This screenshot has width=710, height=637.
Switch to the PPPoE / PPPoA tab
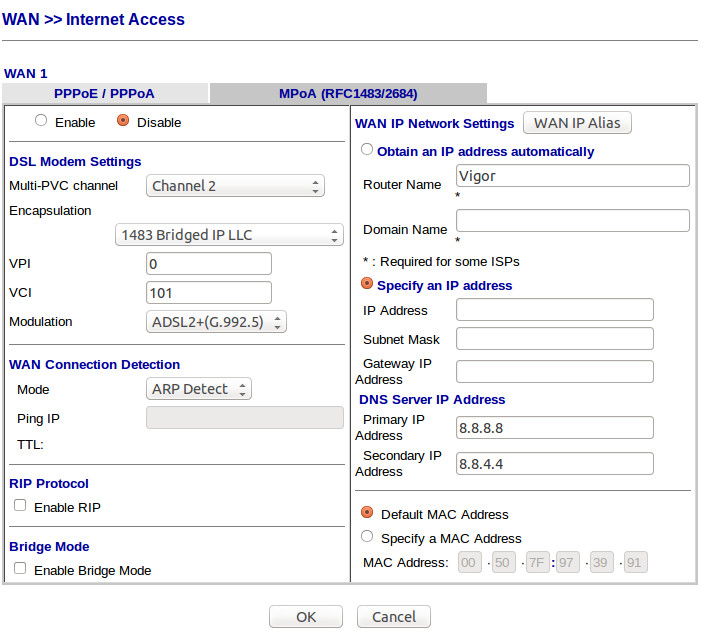pos(104,94)
